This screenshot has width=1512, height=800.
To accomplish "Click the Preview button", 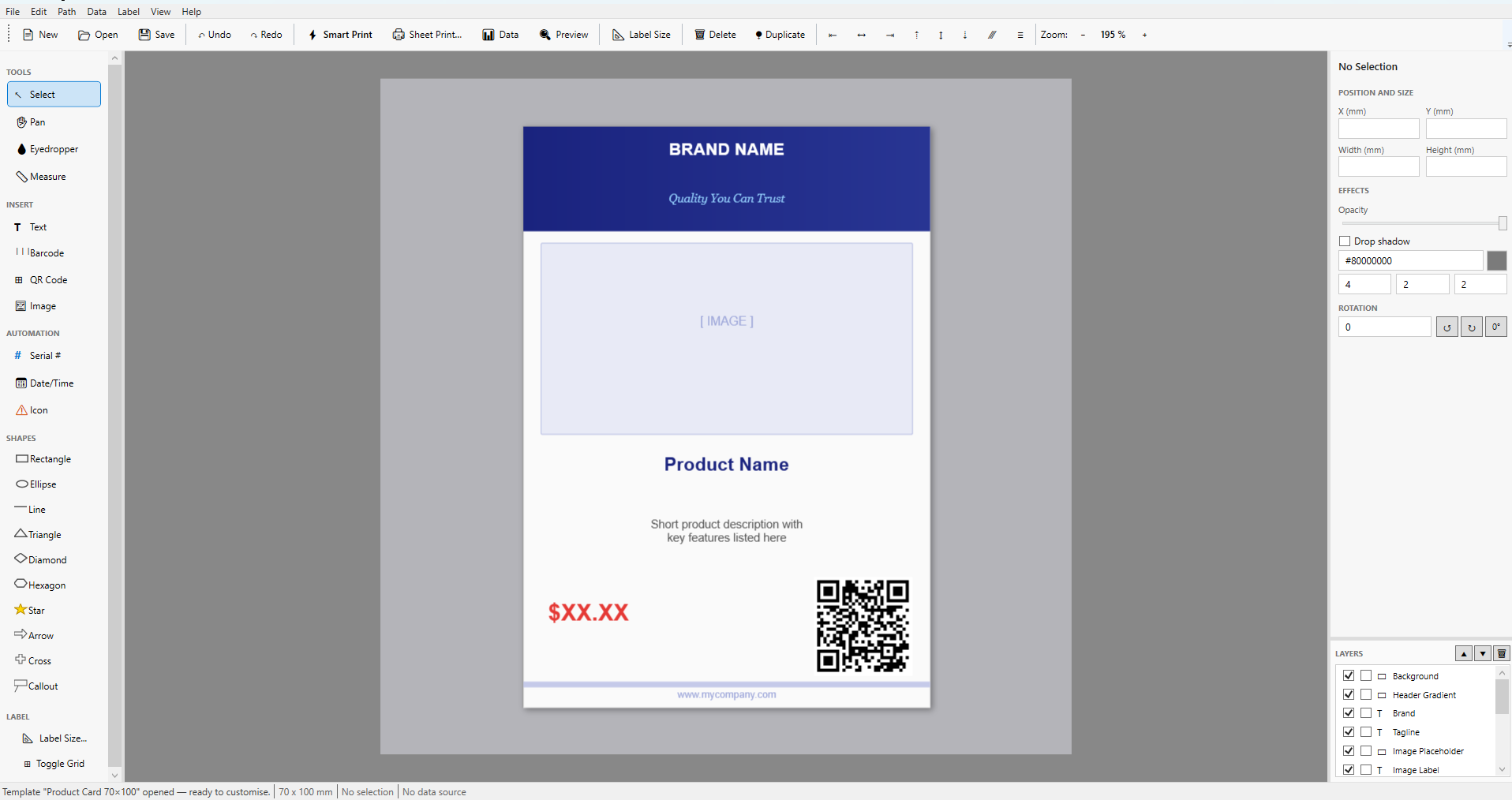I will [x=564, y=35].
